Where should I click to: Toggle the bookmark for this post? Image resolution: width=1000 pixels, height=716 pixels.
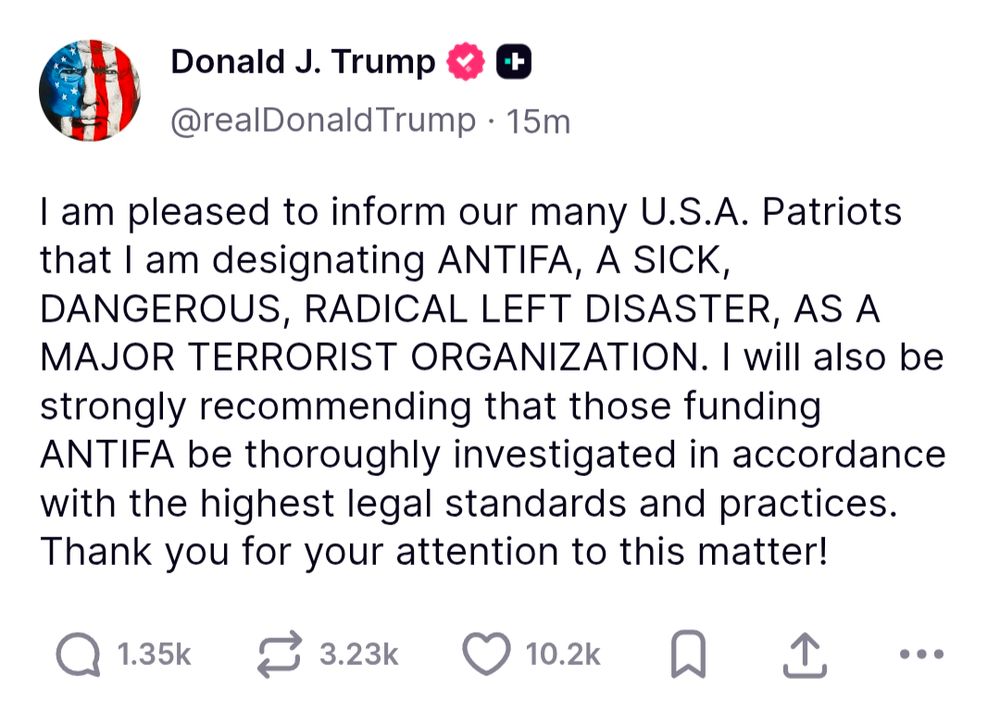click(687, 654)
